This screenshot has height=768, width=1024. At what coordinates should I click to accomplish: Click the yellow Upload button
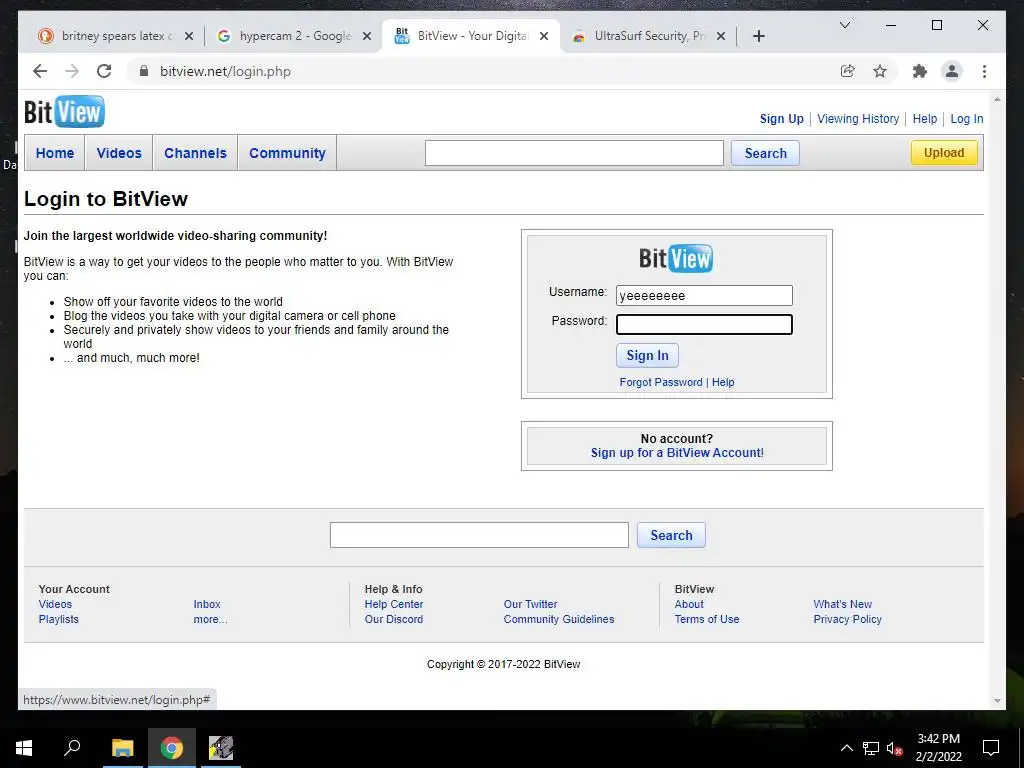point(944,153)
